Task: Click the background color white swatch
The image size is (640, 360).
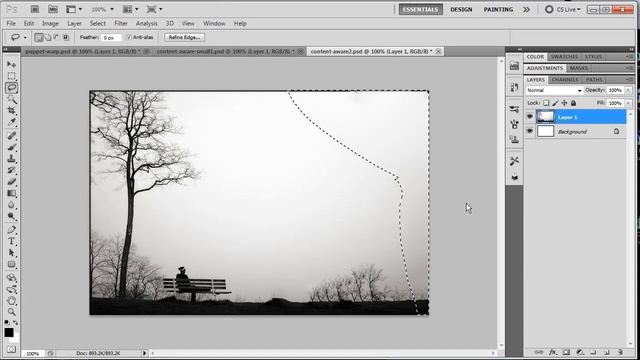Action: 15,339
